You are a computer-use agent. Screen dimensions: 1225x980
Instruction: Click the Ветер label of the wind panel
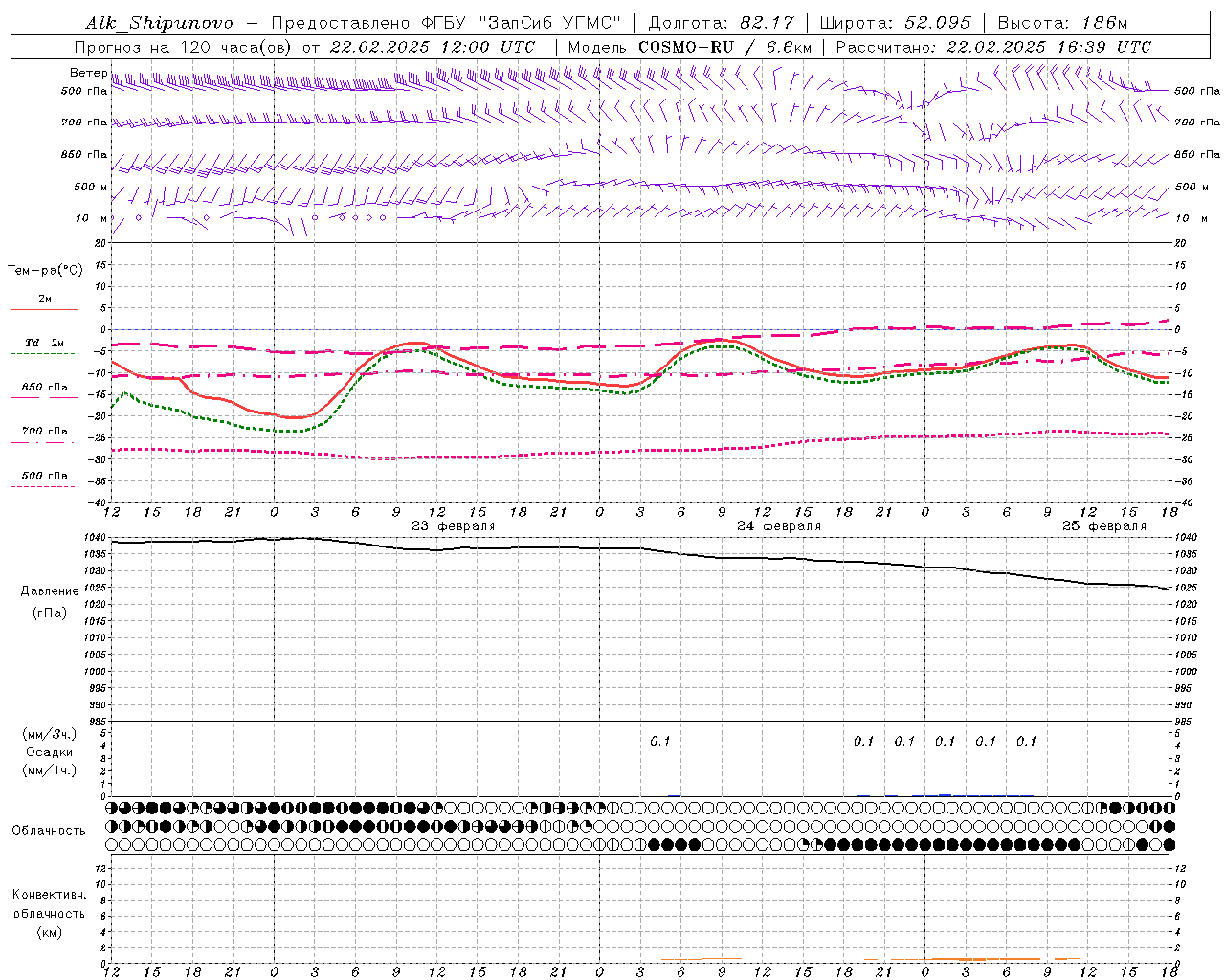pos(88,73)
